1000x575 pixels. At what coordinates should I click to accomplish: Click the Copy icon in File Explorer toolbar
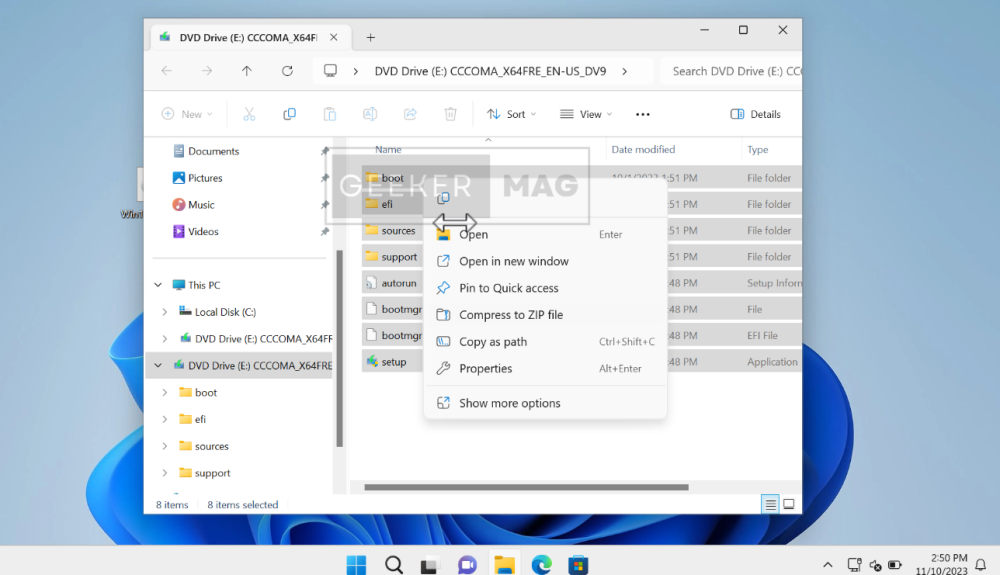(289, 114)
